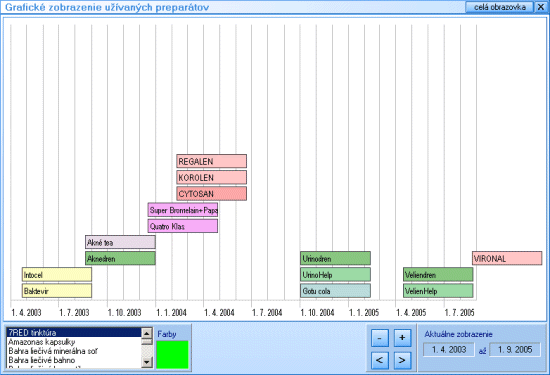Viewport: 550px width, 375px height.
Task: Select the Baldevir bar
Action: pos(57,291)
